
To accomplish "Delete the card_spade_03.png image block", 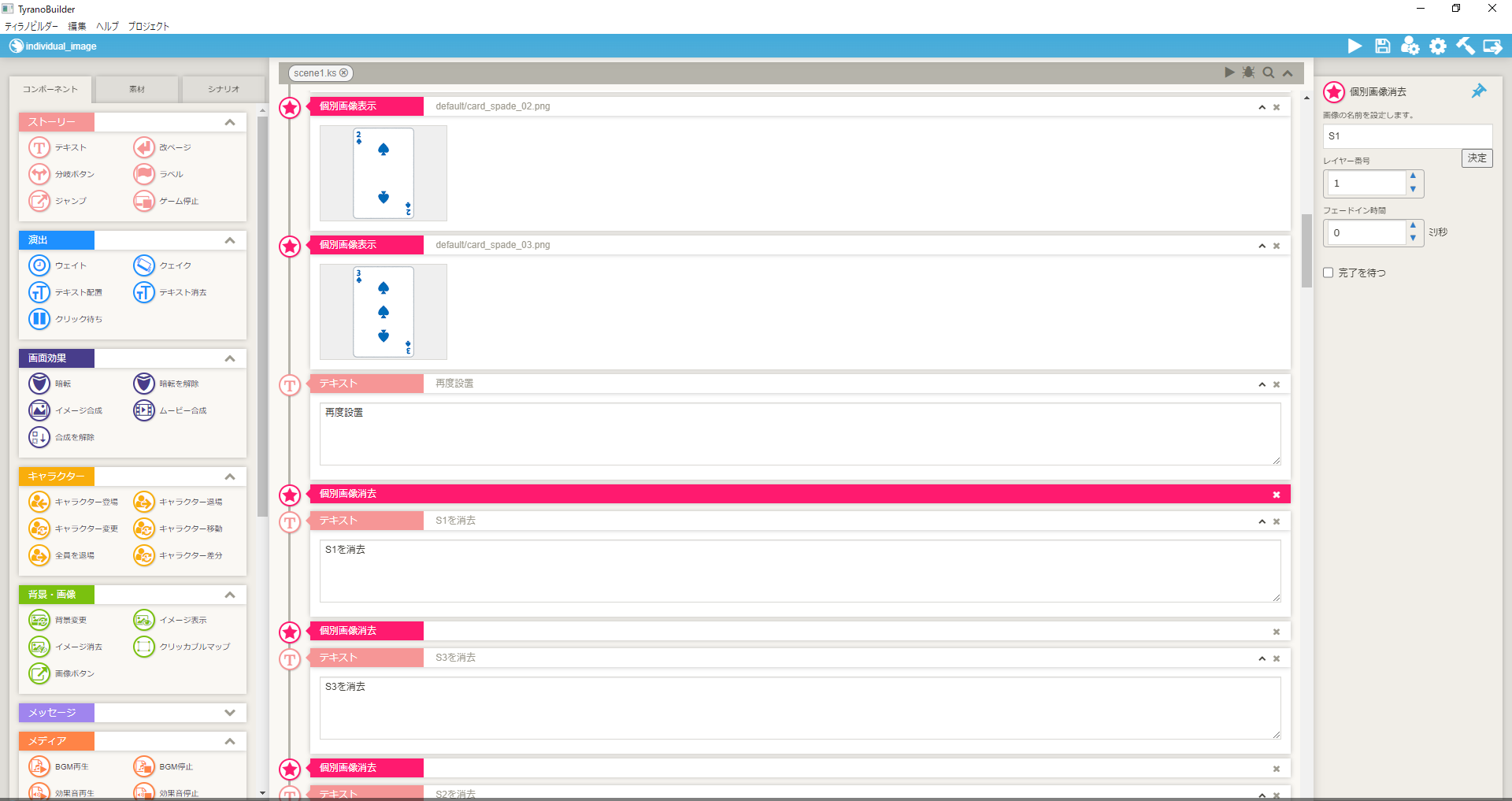I will pyautogui.click(x=1277, y=246).
